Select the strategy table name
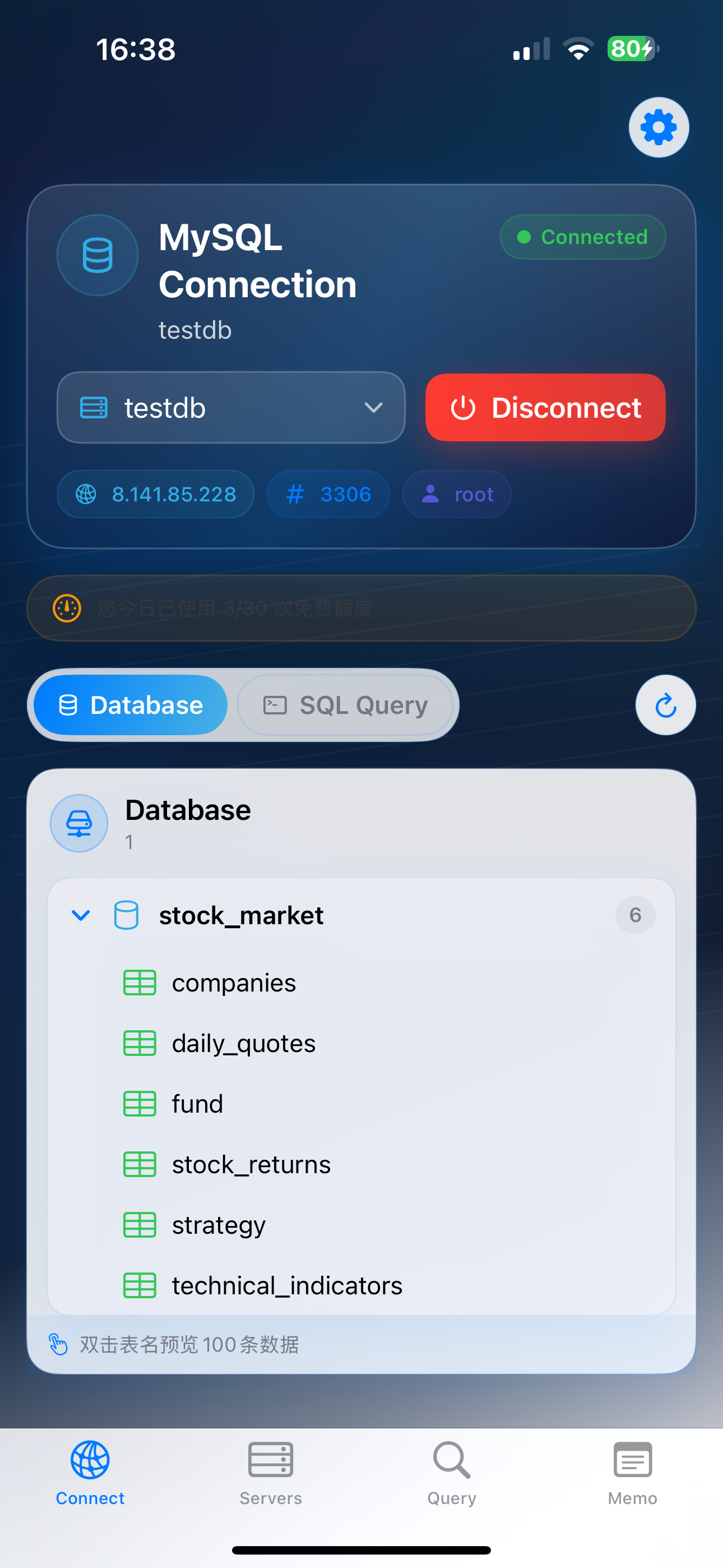The width and height of the screenshot is (723, 1568). 219,1226
